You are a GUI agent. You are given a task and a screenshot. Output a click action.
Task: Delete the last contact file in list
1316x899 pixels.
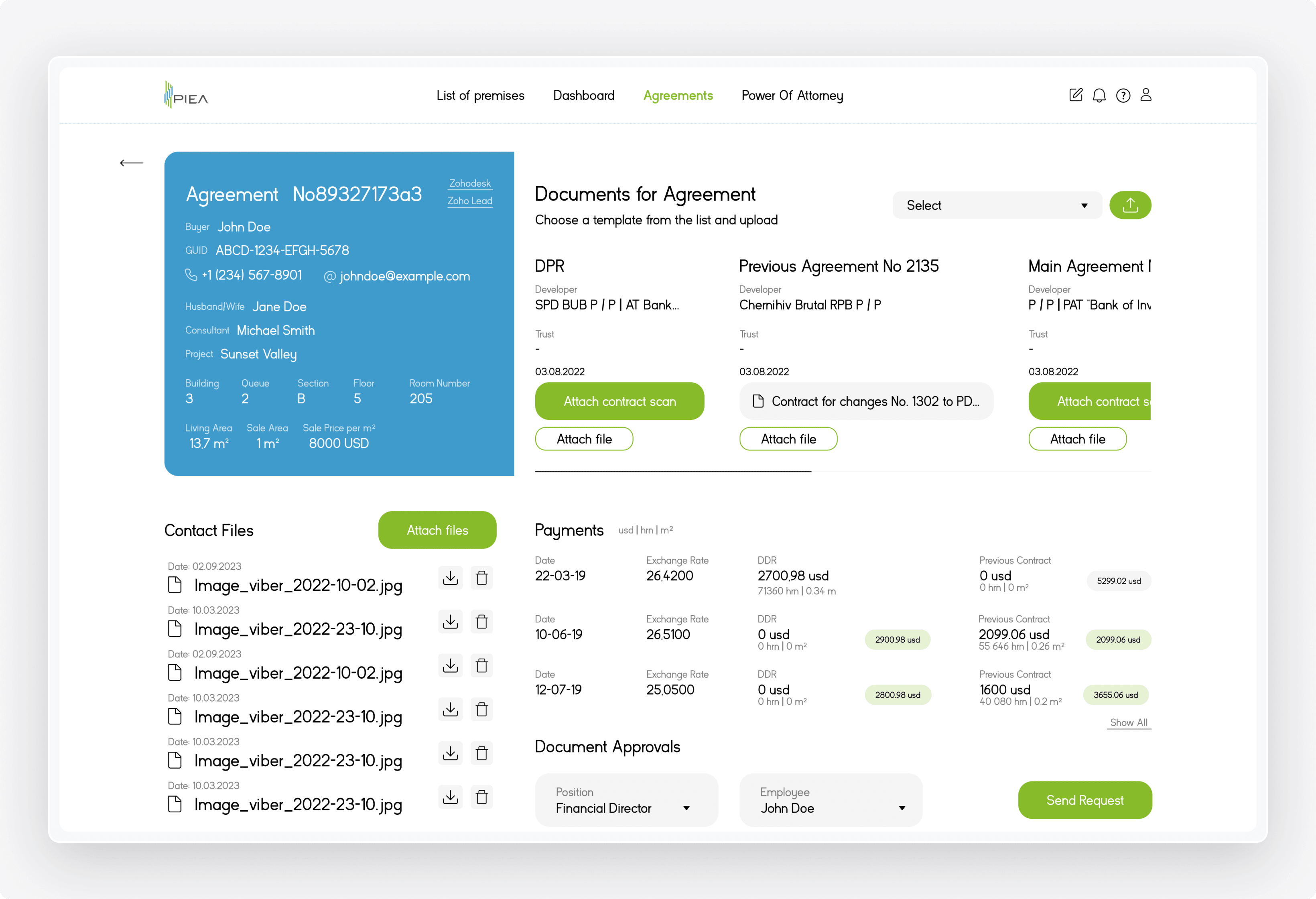click(481, 797)
